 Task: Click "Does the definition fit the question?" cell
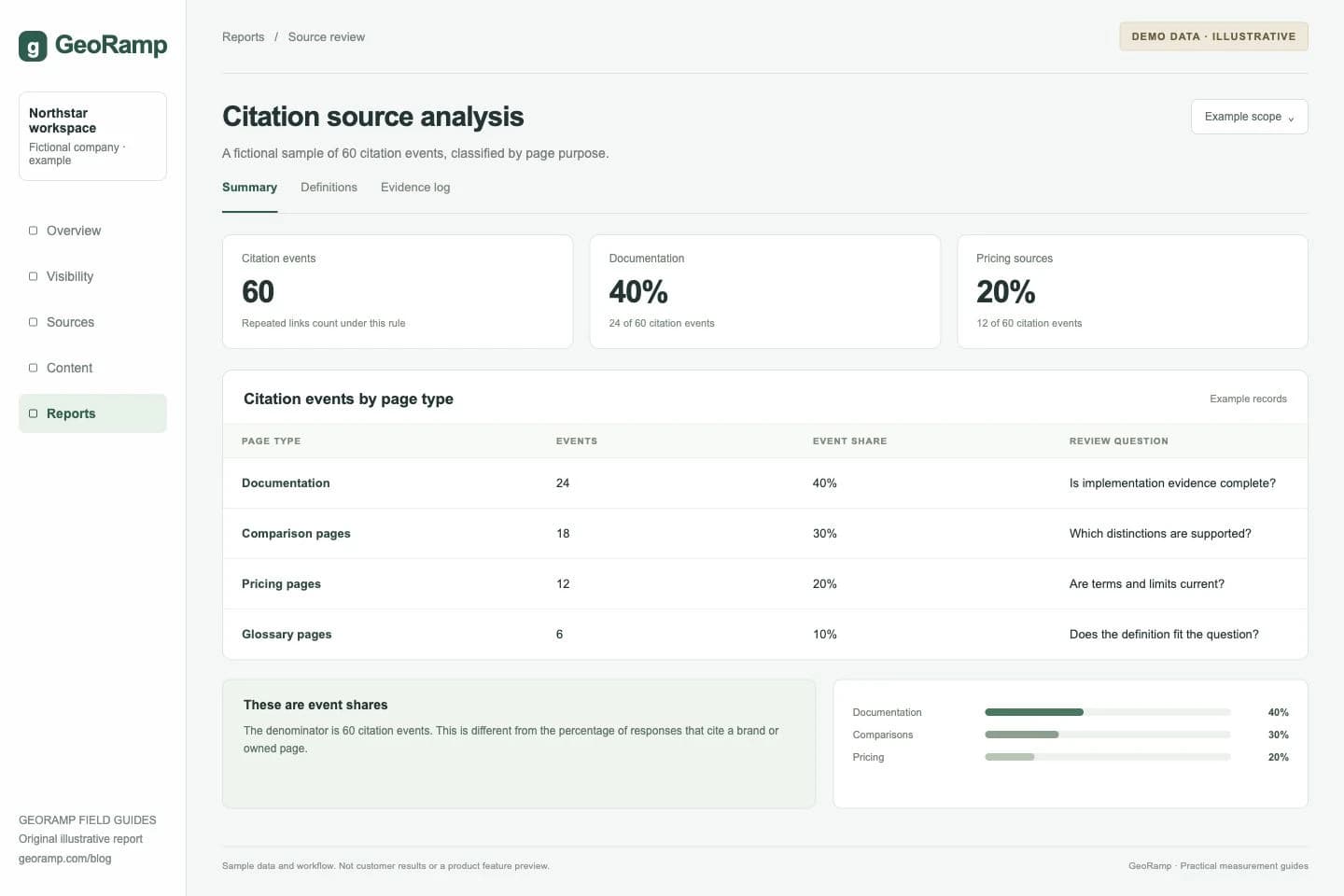[x=1164, y=635]
